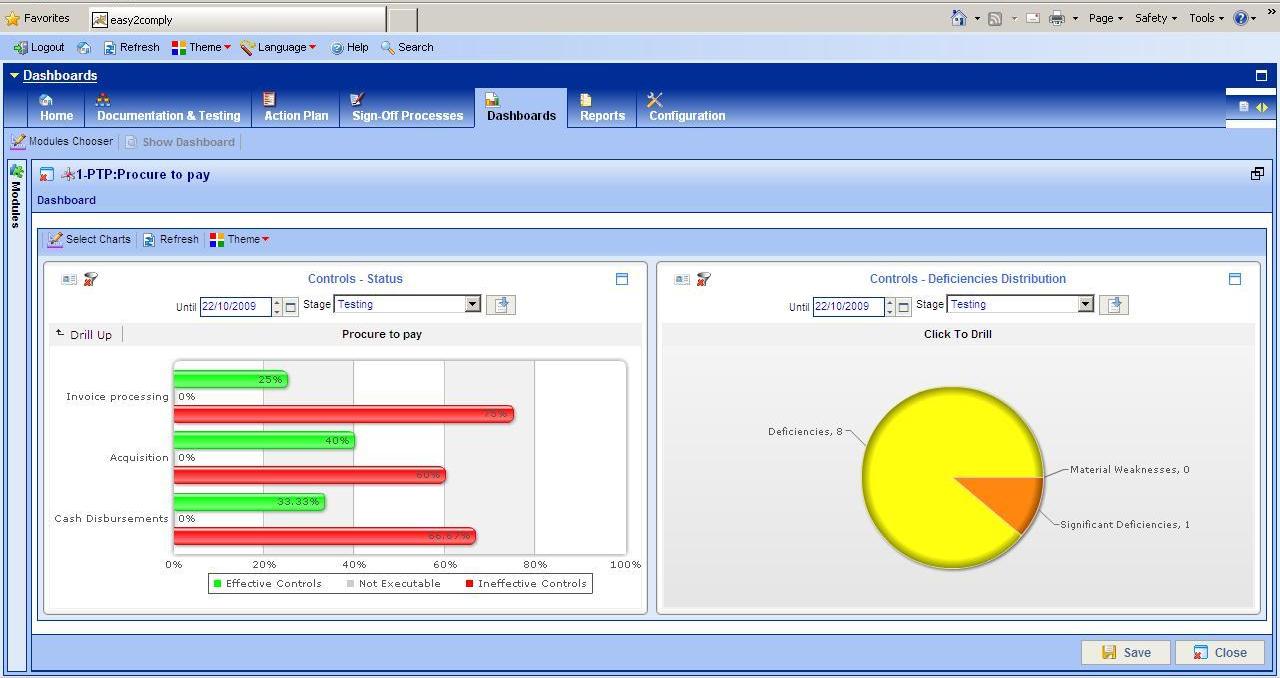This screenshot has width=1280, height=678.
Task: Maximize the Controls - Status chart
Action: coord(622,279)
